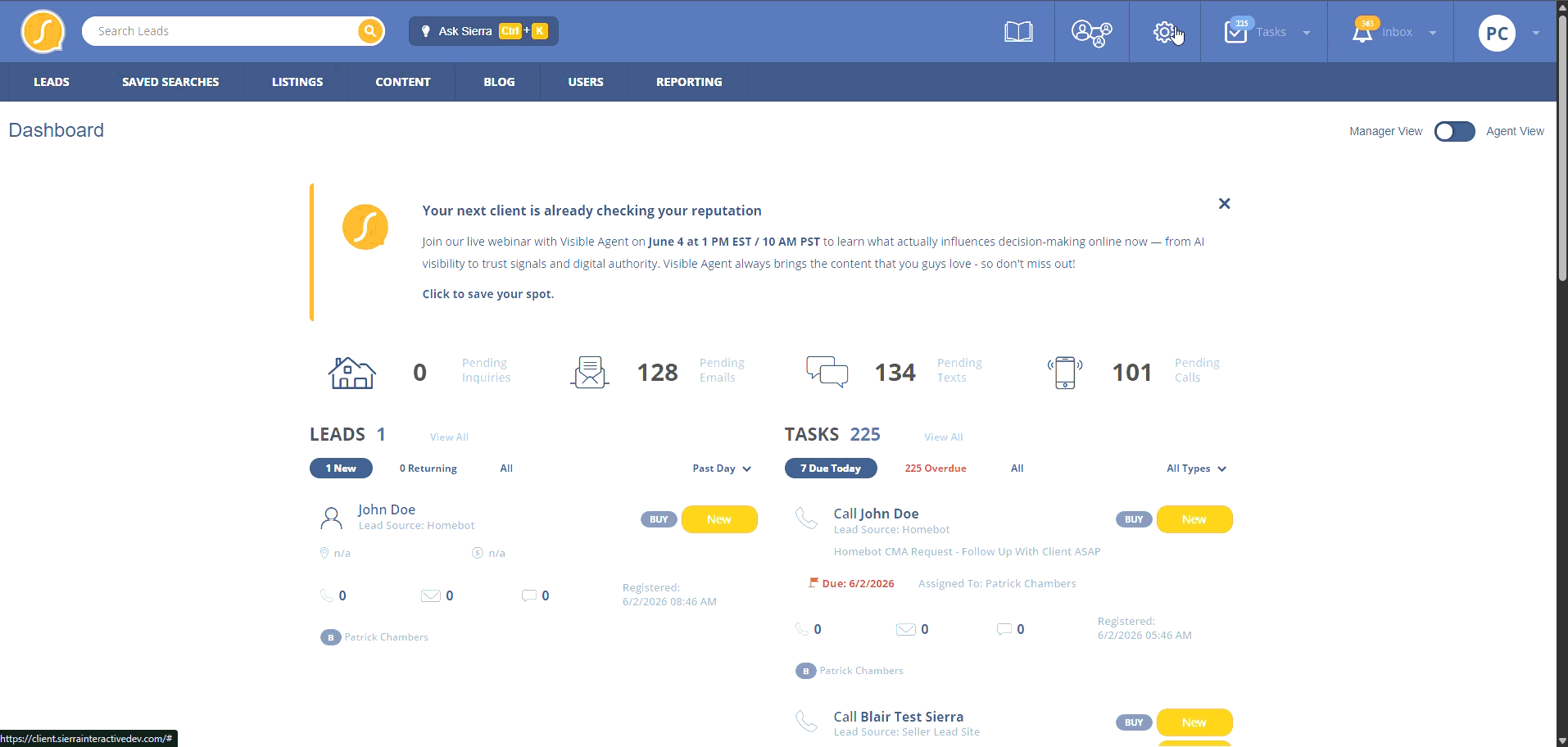The height and width of the screenshot is (747, 1568).
Task: Click text count icon on Call John Doe task
Action: 1004,629
